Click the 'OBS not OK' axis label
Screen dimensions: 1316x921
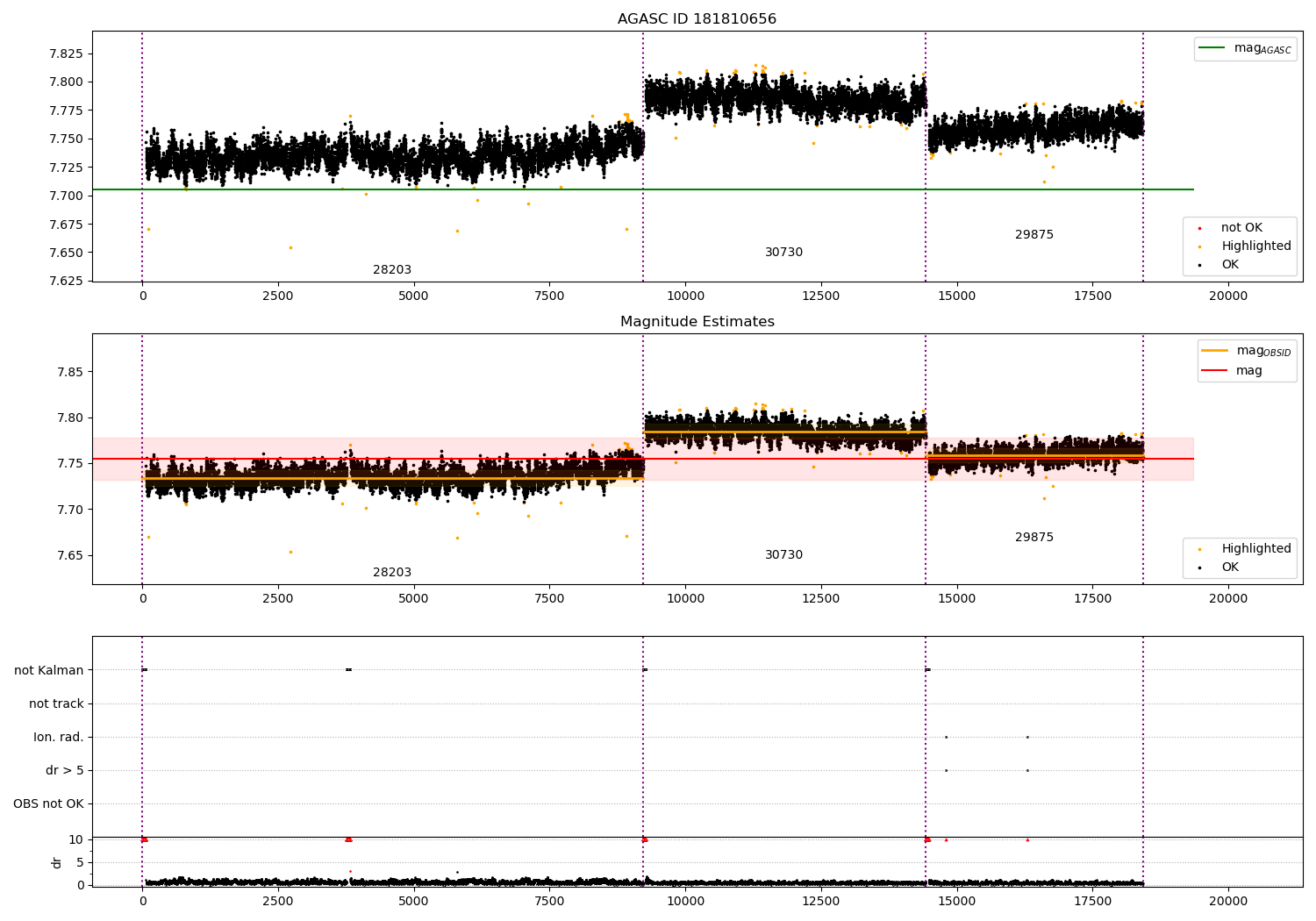(x=48, y=803)
